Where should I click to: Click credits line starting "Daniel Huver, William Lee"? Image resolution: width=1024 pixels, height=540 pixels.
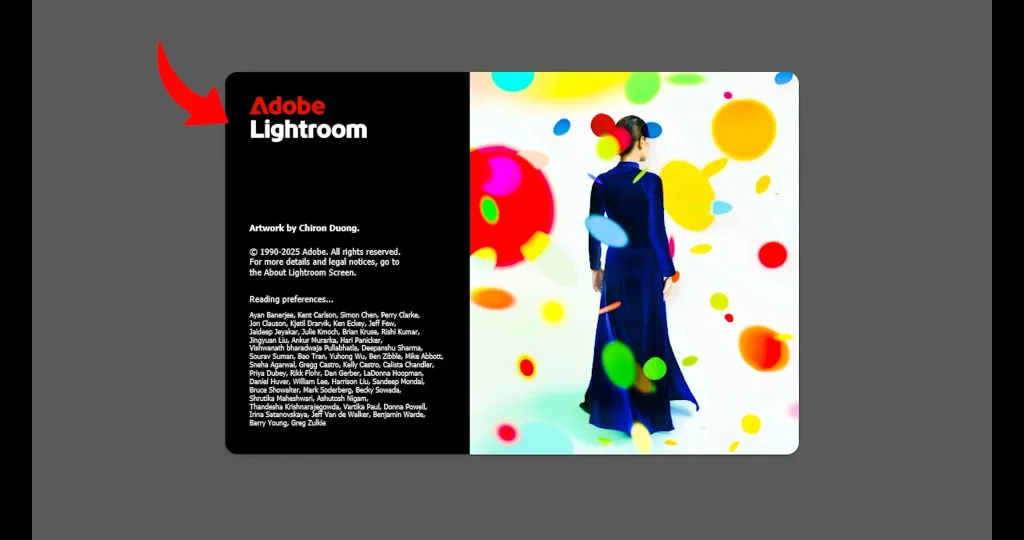click(x=337, y=381)
